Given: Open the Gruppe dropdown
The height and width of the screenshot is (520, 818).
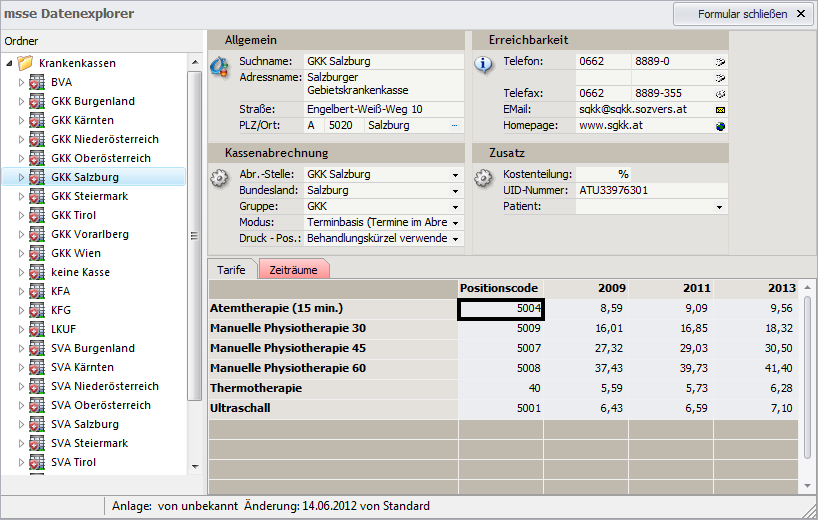Looking at the screenshot, I should click(455, 207).
